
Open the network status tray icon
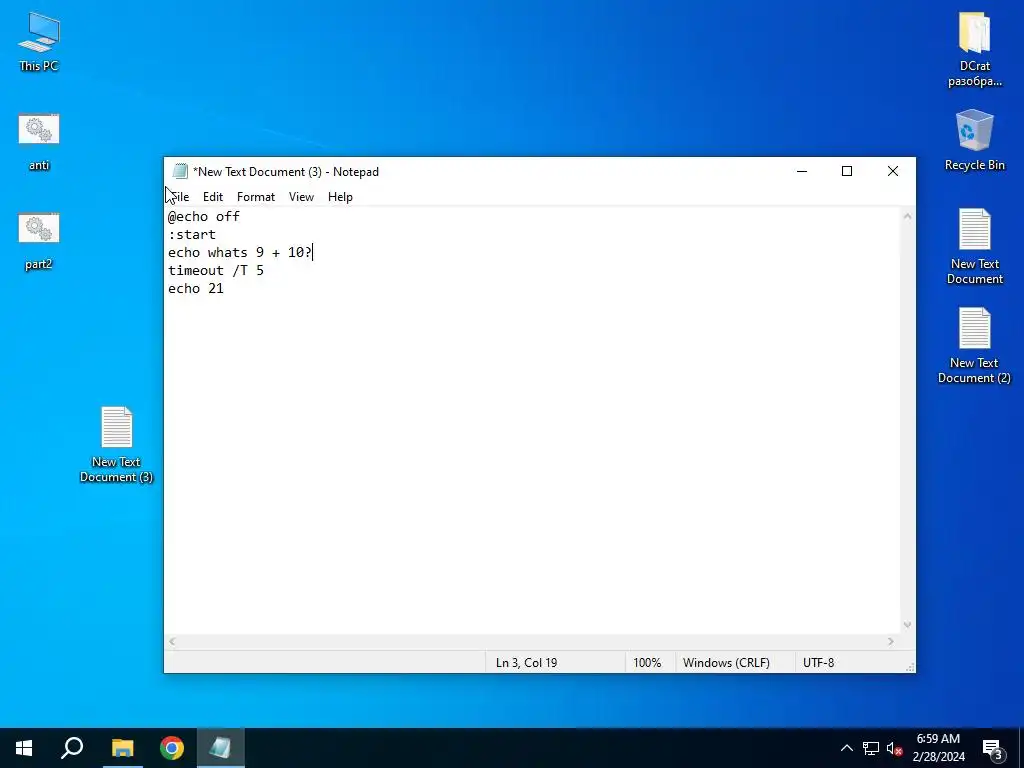click(x=871, y=748)
